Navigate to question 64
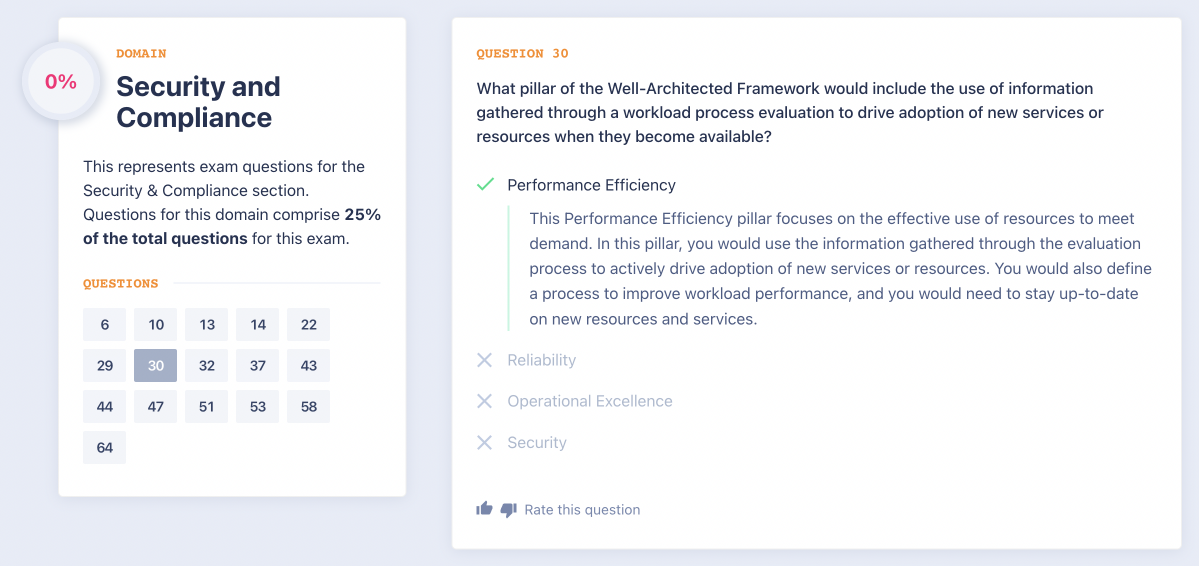1199x566 pixels. (105, 448)
